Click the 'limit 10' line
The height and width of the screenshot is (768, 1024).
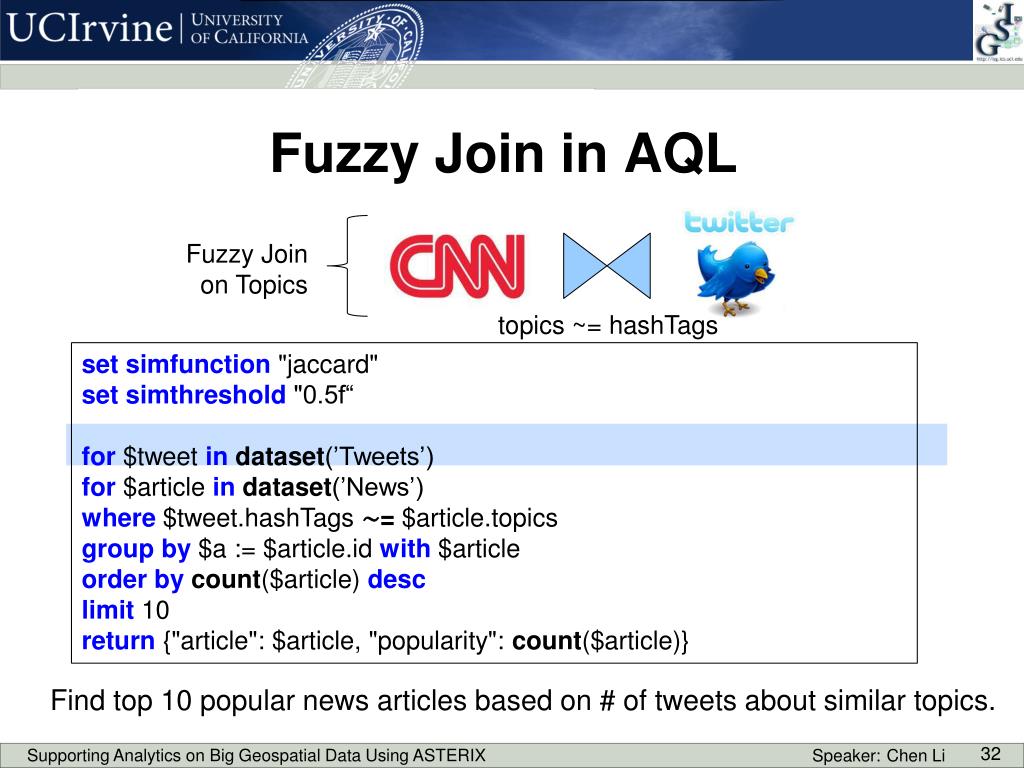125,610
